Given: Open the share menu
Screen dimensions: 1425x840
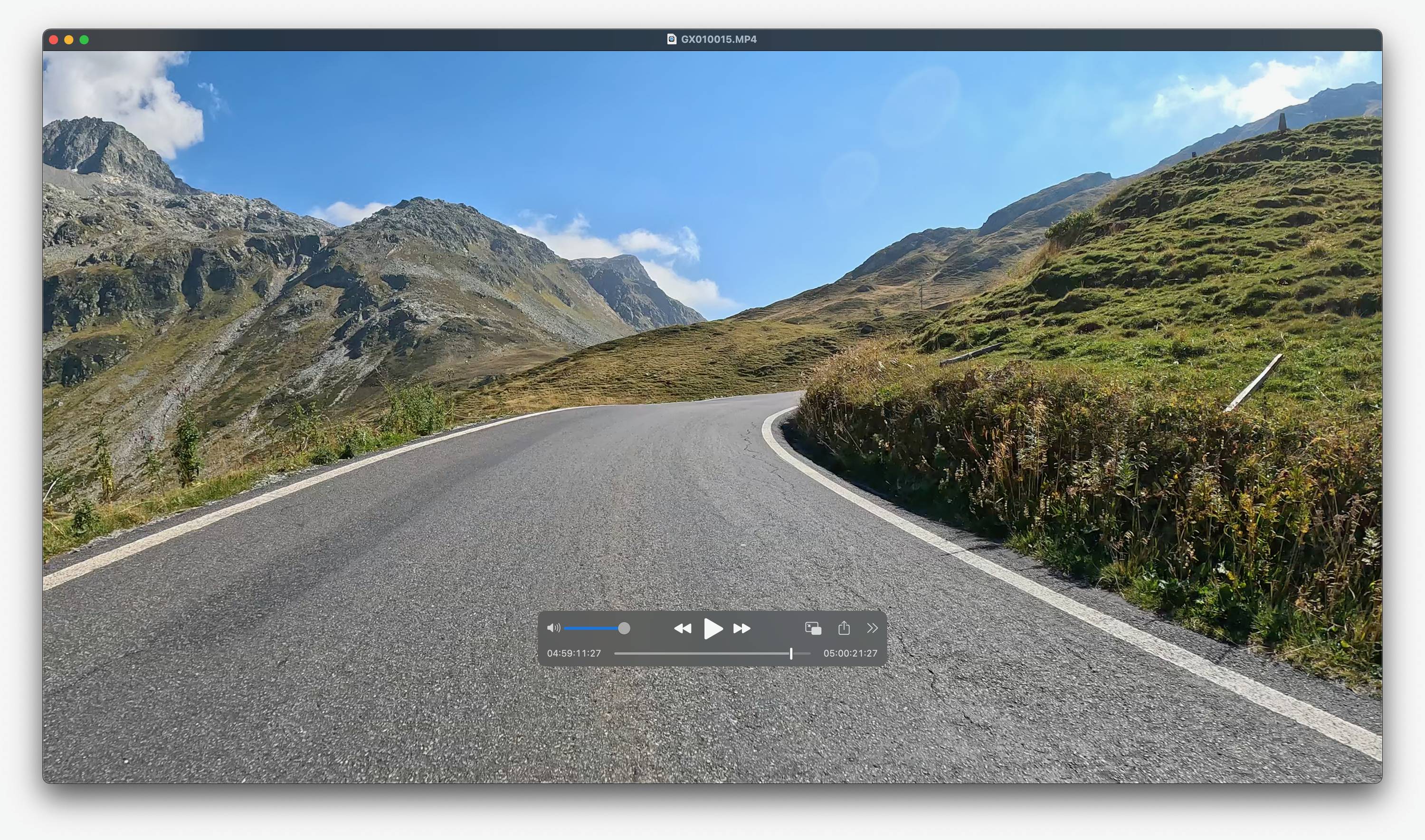Looking at the screenshot, I should point(844,628).
